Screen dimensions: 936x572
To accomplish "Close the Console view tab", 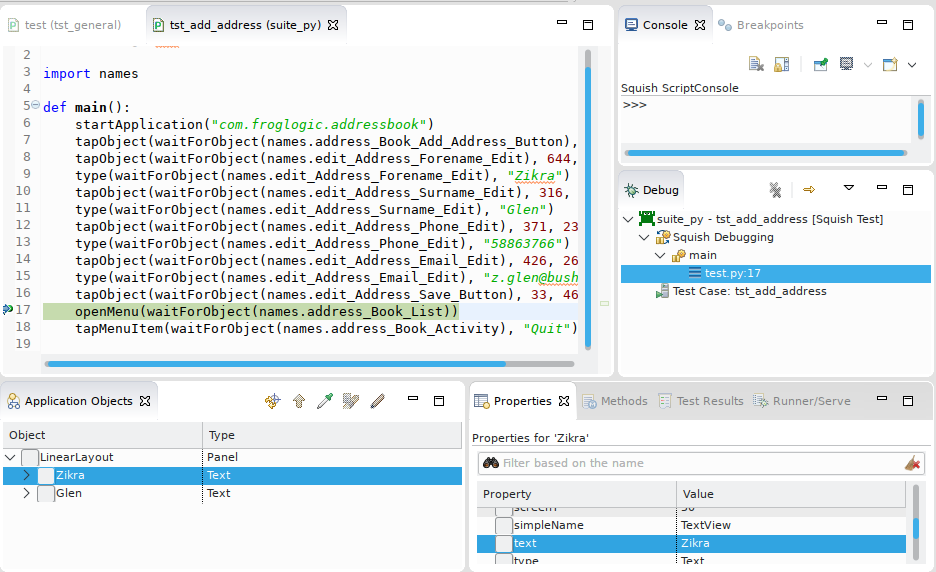I will tap(700, 25).
